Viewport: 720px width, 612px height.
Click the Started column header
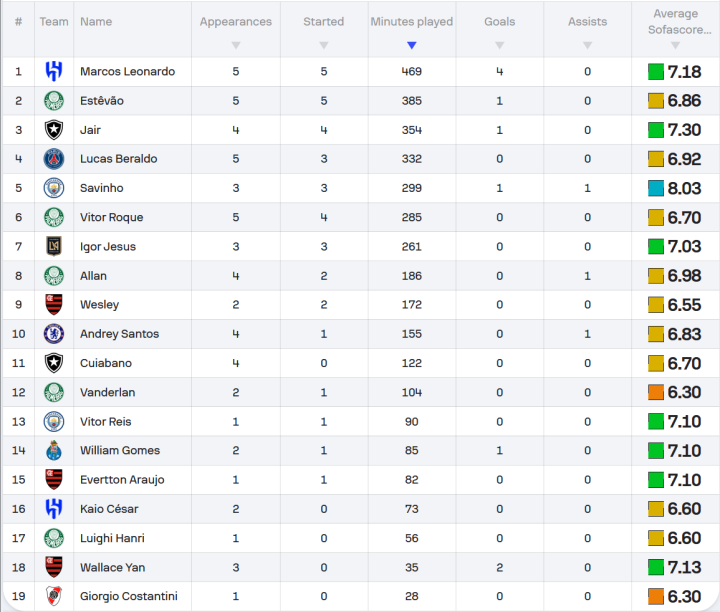(x=323, y=22)
